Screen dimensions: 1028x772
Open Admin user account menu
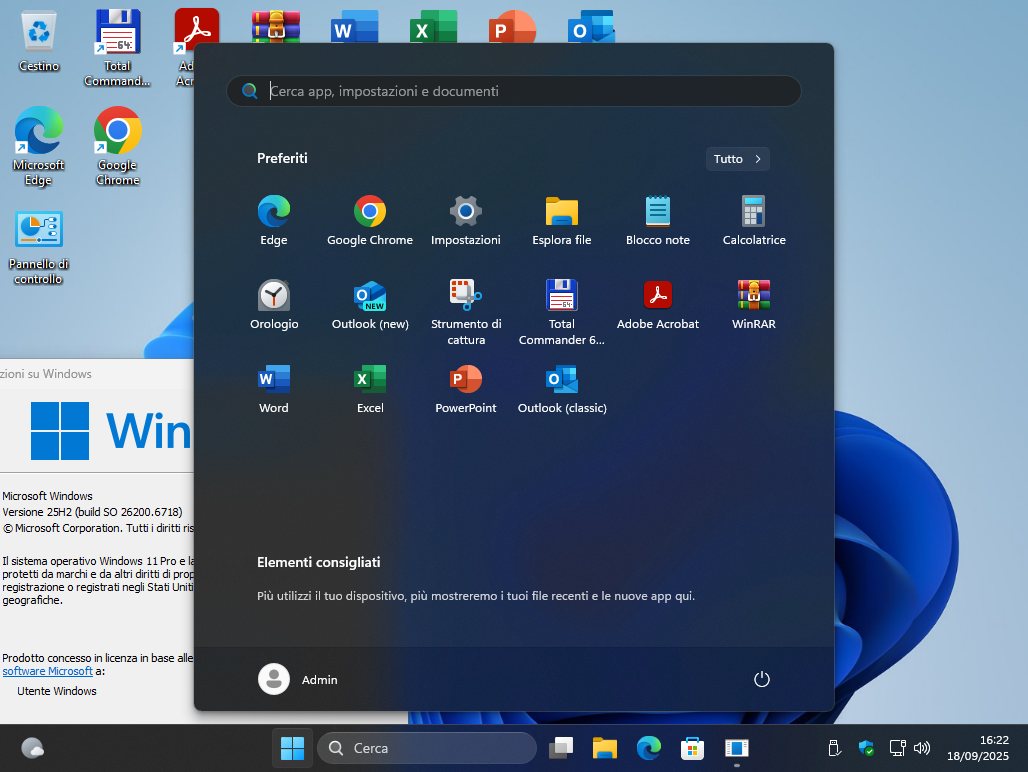tap(298, 679)
